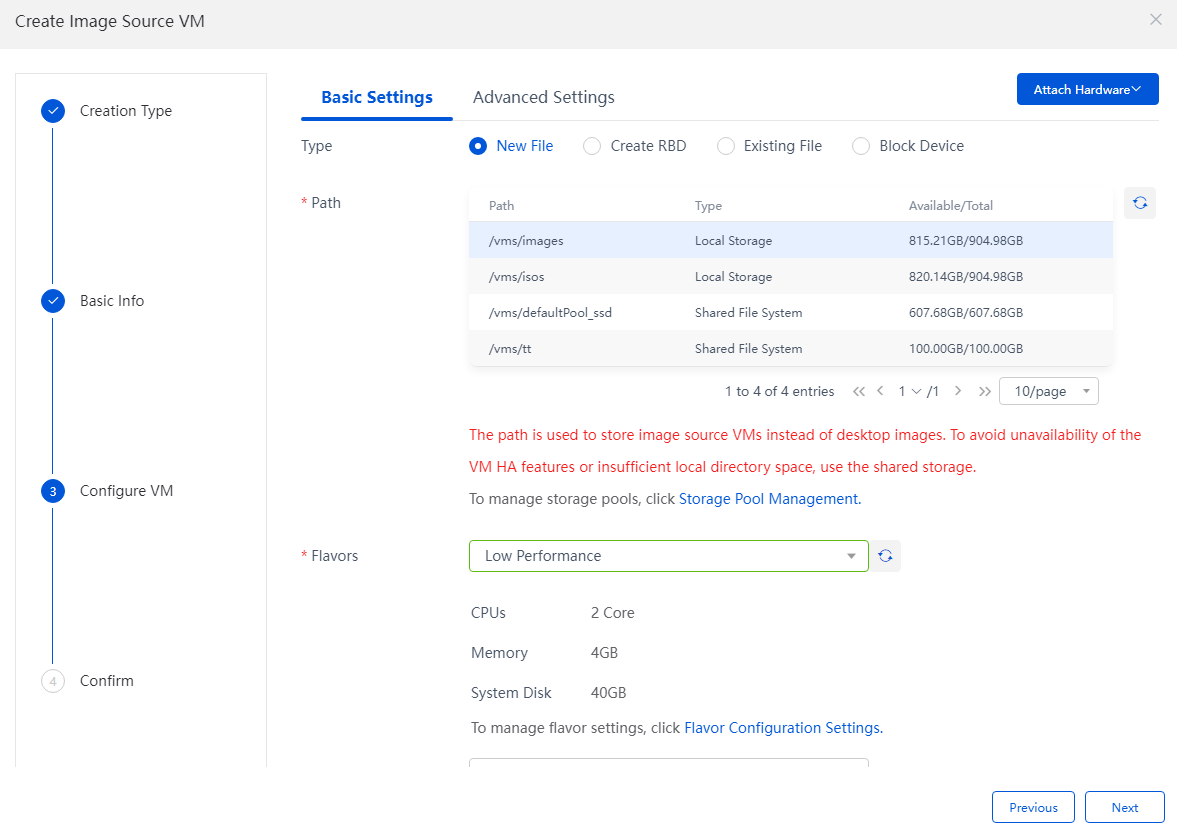
Task: Open the Basic Settings tab
Action: pos(377,98)
